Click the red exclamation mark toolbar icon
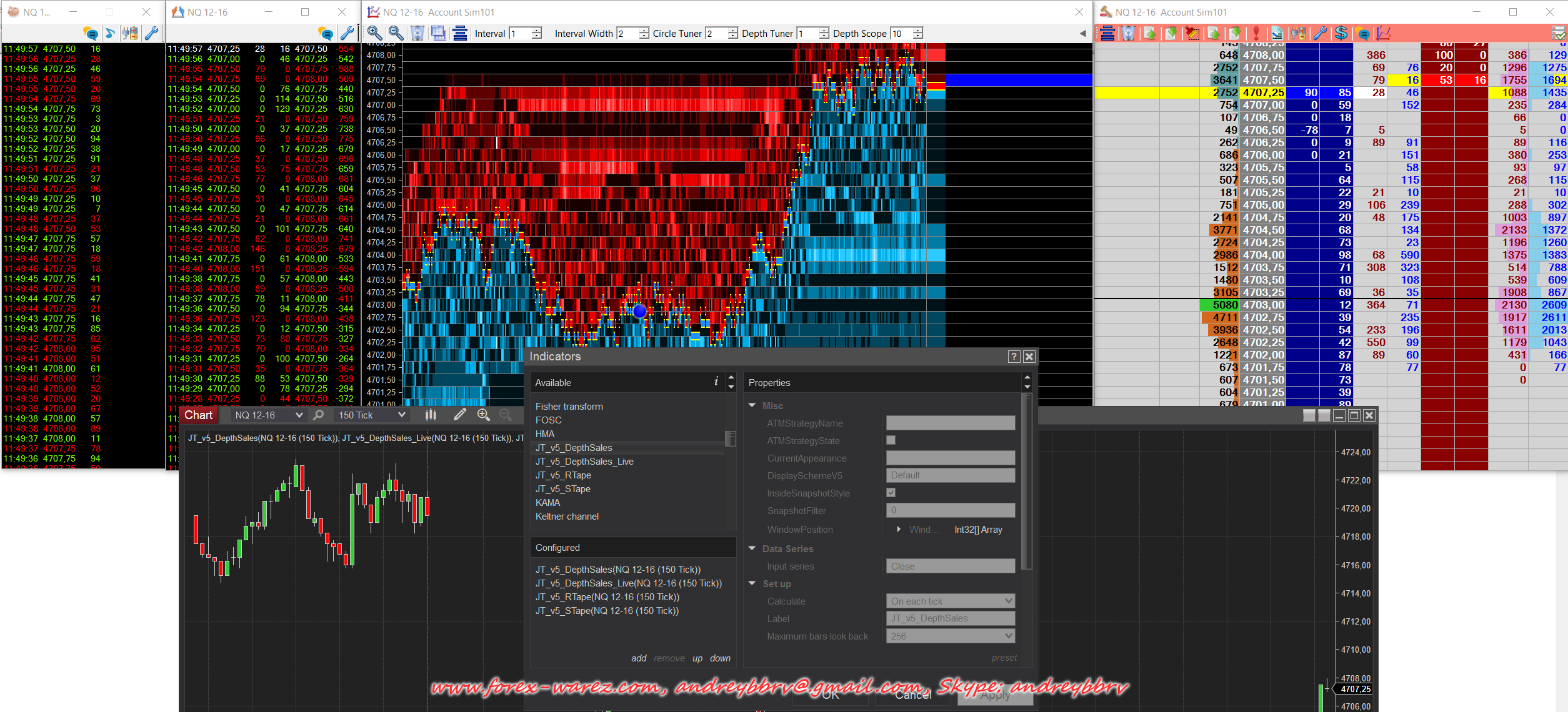The image size is (1568, 712). pos(1256,33)
